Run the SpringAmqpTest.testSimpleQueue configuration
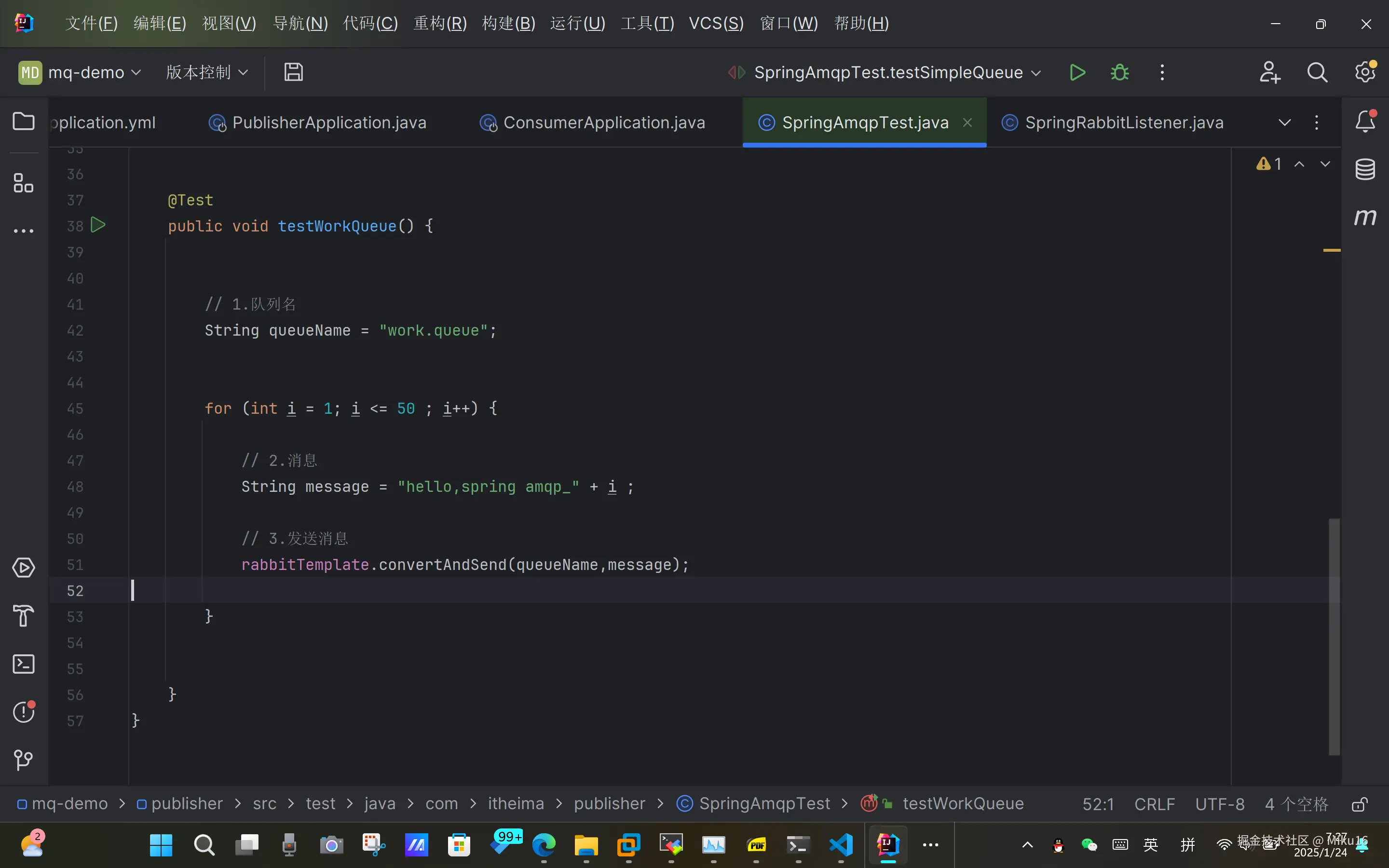Viewport: 1389px width, 868px height. pos(1077,72)
